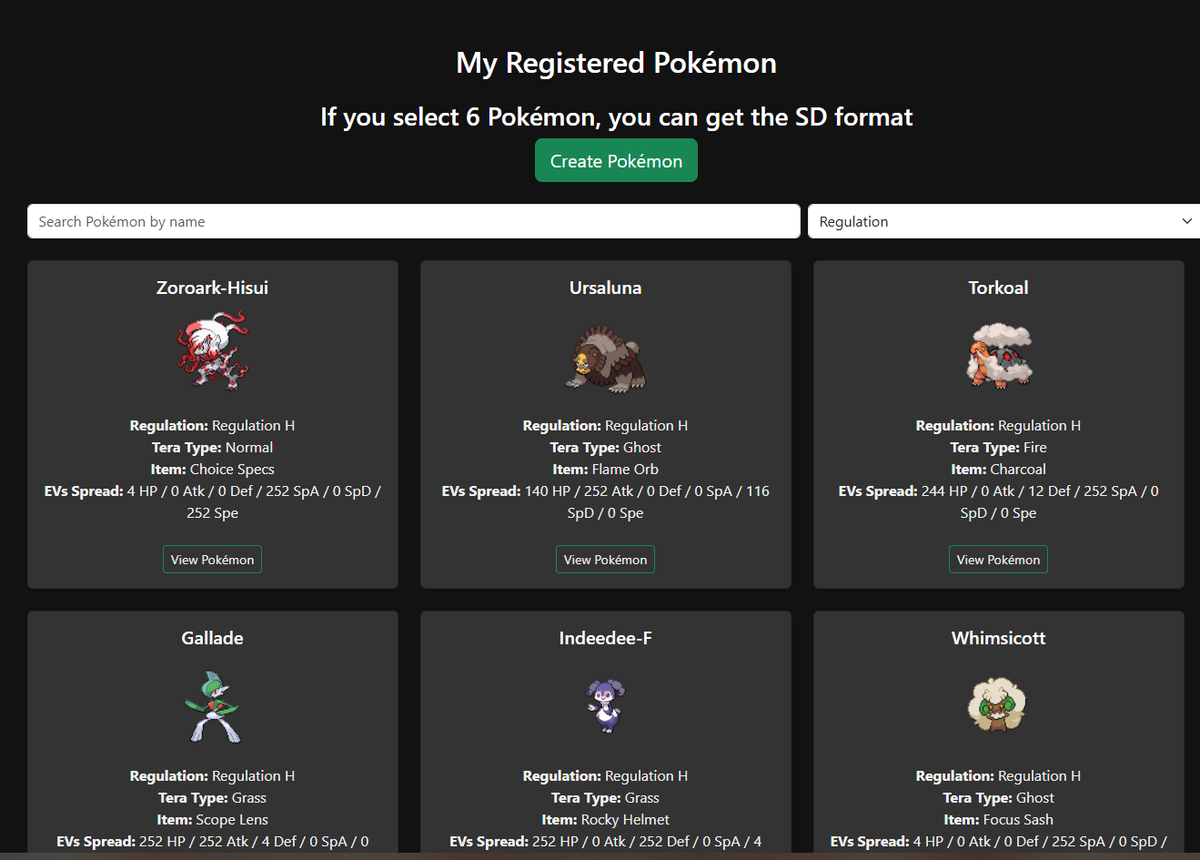The height and width of the screenshot is (860, 1200).
Task: Select the Torkoal sprite image
Action: tap(998, 354)
